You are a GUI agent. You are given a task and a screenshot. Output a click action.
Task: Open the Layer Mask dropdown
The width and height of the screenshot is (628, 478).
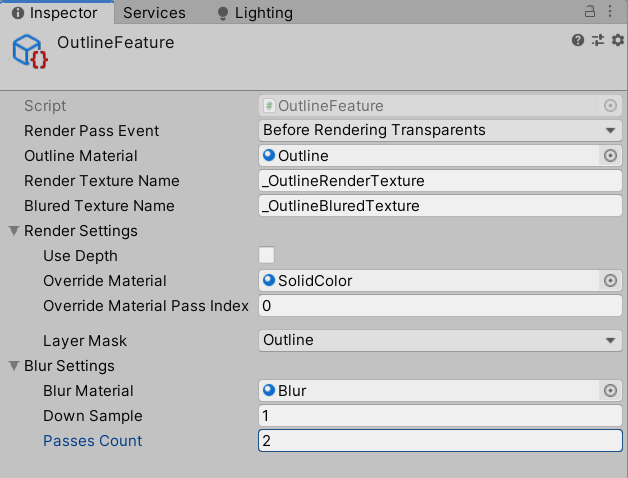(440, 341)
